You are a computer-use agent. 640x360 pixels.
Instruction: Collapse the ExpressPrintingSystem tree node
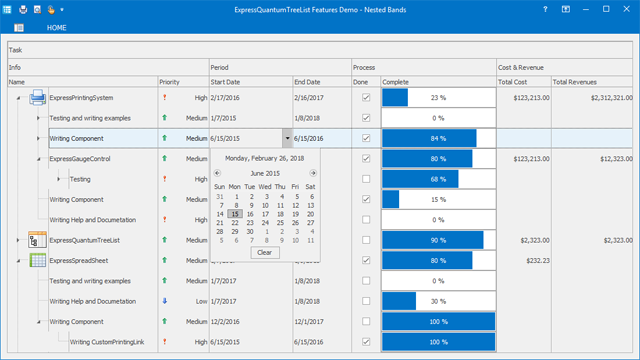tap(18, 98)
